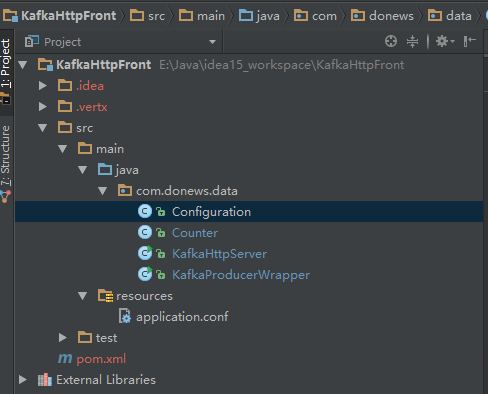Select the KafkaHttpServer class
This screenshot has width=488, height=394.
[x=249, y=254]
